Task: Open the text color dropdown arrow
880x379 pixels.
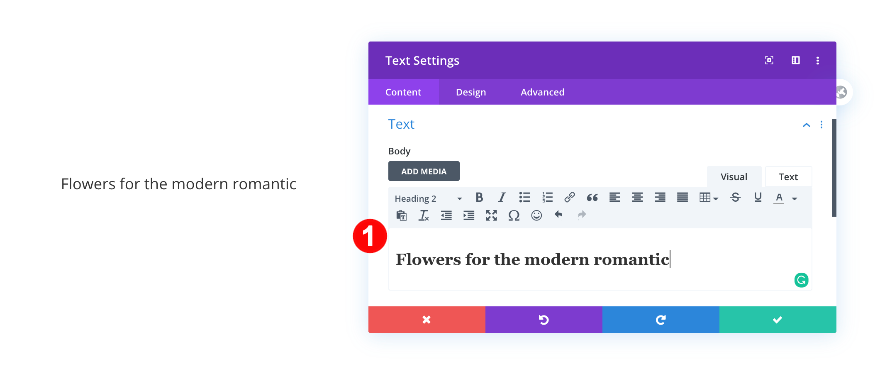Action: click(x=794, y=198)
